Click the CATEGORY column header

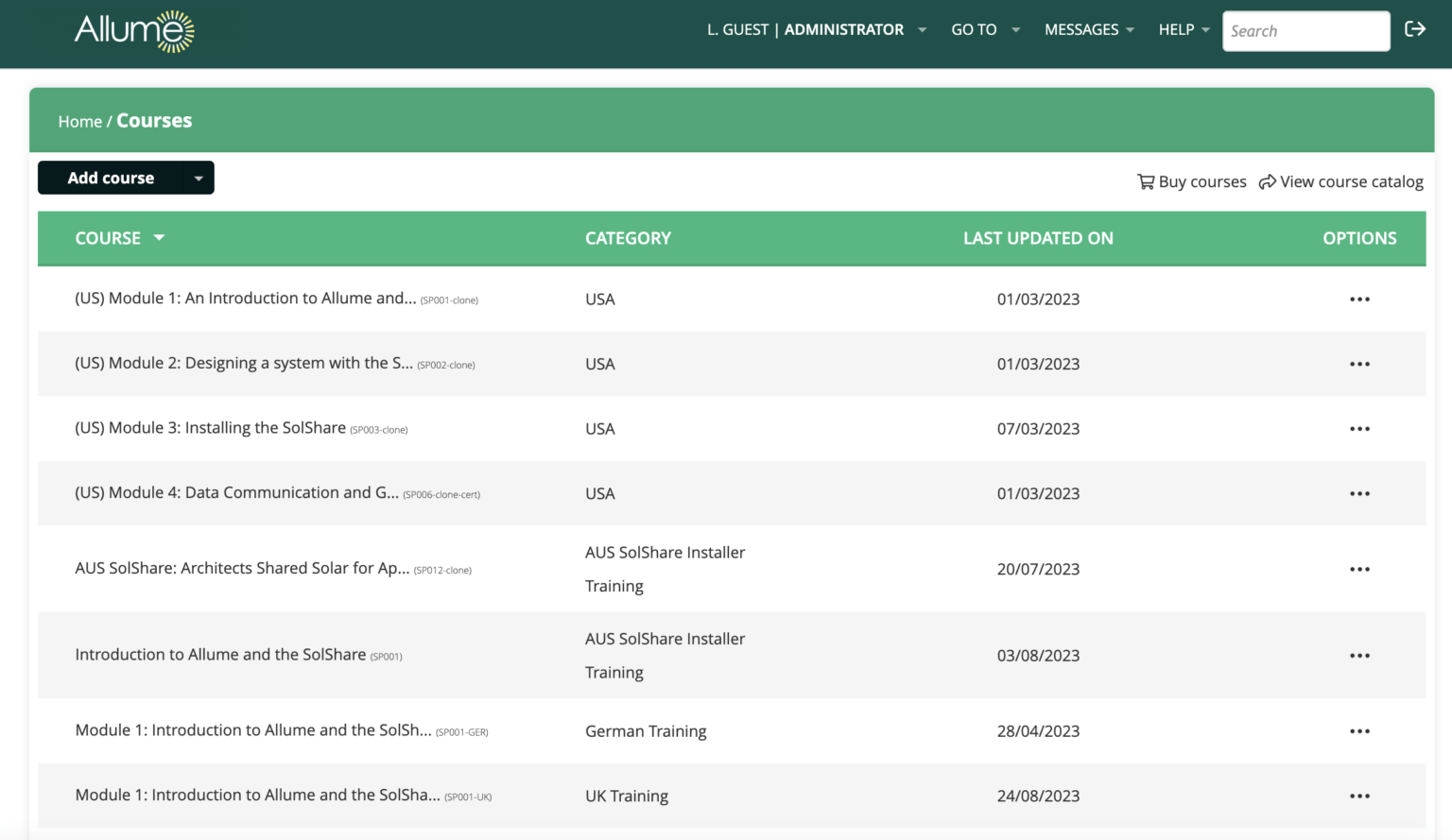(x=628, y=238)
